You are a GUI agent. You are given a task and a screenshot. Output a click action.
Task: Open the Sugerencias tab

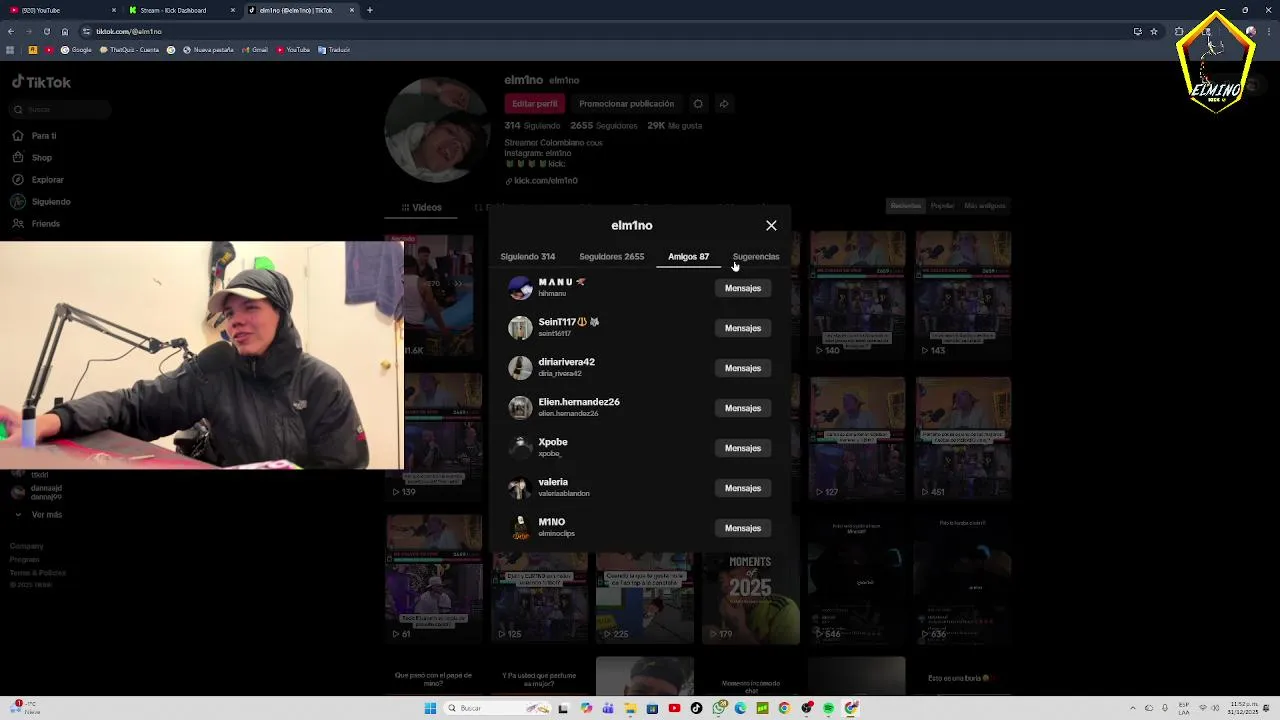point(756,257)
